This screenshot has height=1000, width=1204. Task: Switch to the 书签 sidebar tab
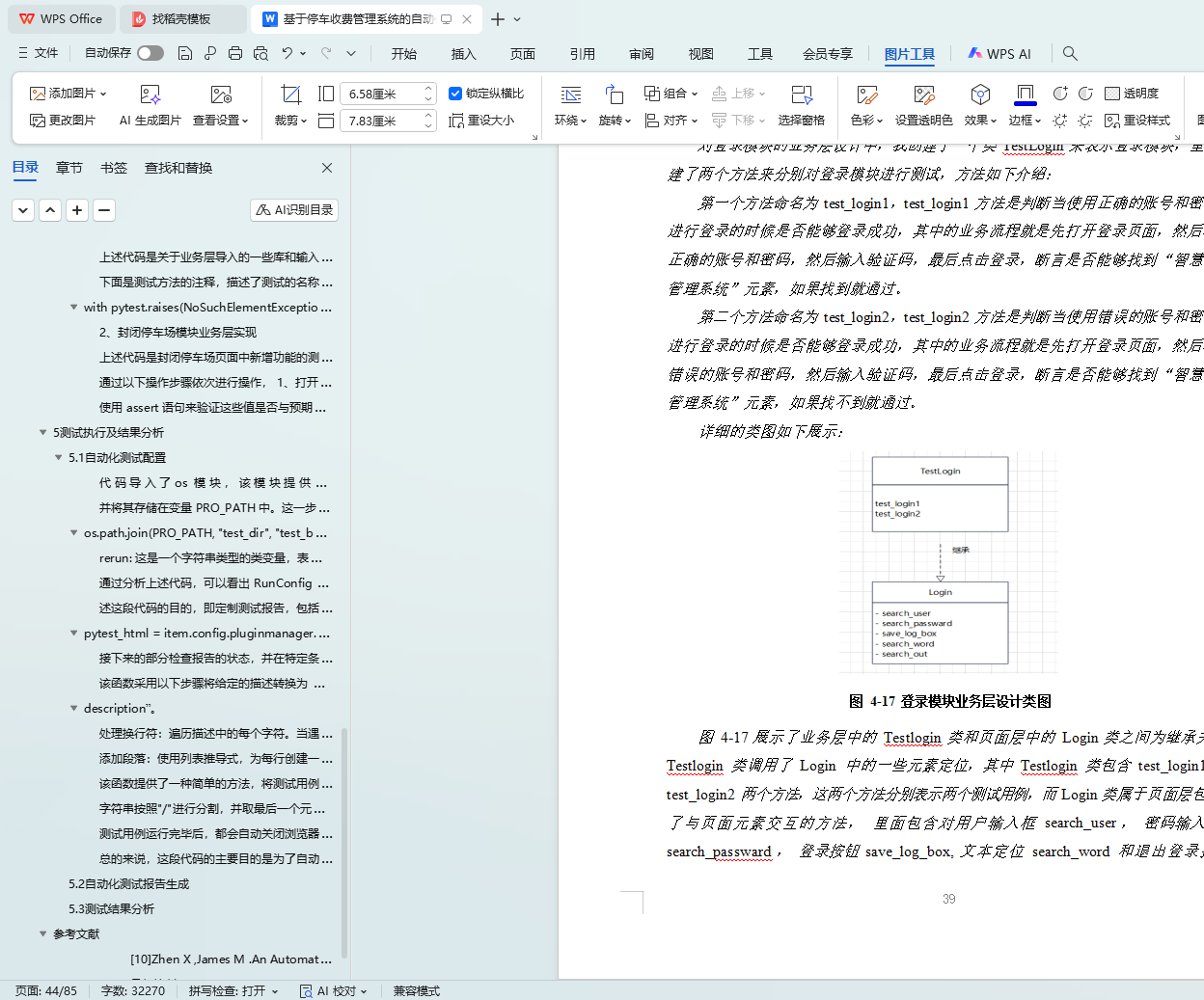(114, 168)
